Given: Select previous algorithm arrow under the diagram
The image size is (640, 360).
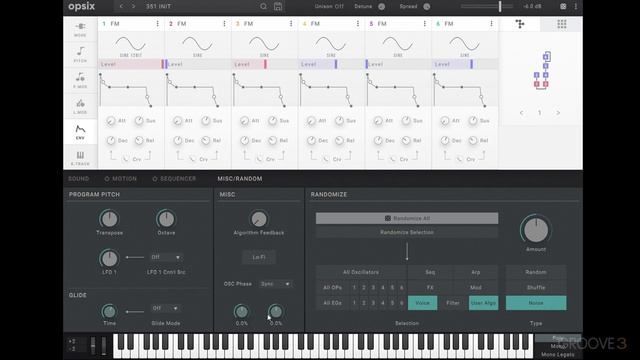Looking at the screenshot, I should point(522,113).
